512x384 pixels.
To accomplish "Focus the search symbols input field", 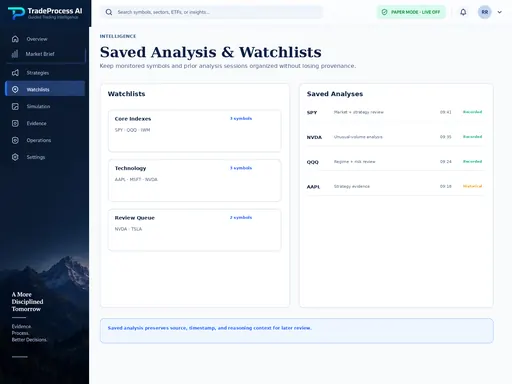I will pyautogui.click(x=211, y=12).
